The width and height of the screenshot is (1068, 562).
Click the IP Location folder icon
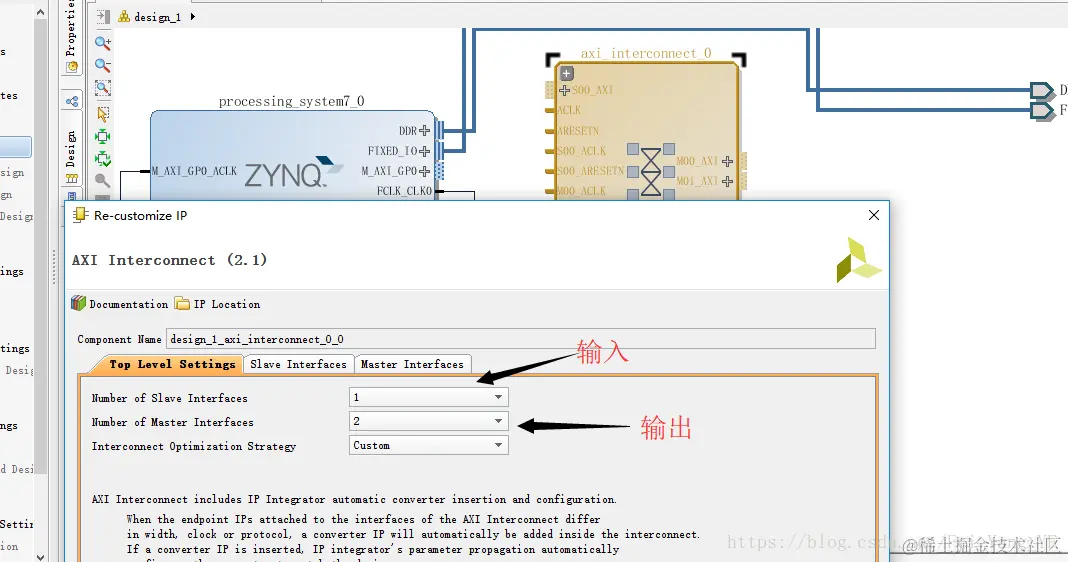point(182,303)
